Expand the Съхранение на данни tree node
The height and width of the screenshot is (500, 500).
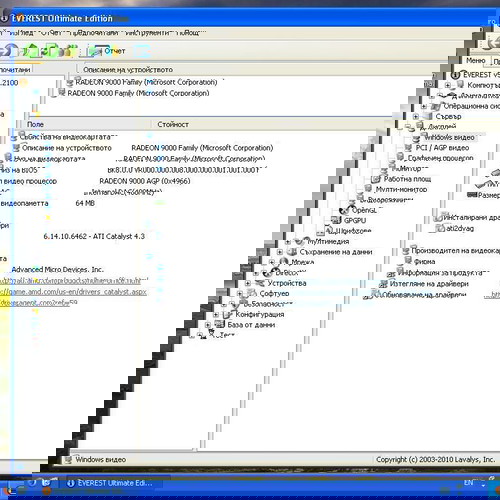pos(280,252)
